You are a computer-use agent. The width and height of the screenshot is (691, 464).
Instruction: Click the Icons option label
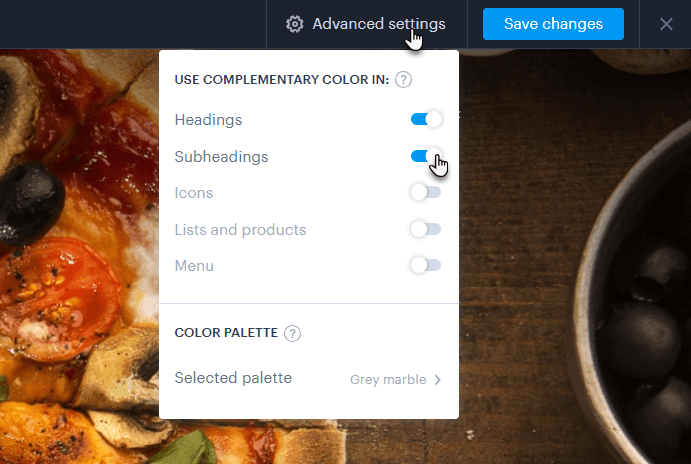[193, 192]
